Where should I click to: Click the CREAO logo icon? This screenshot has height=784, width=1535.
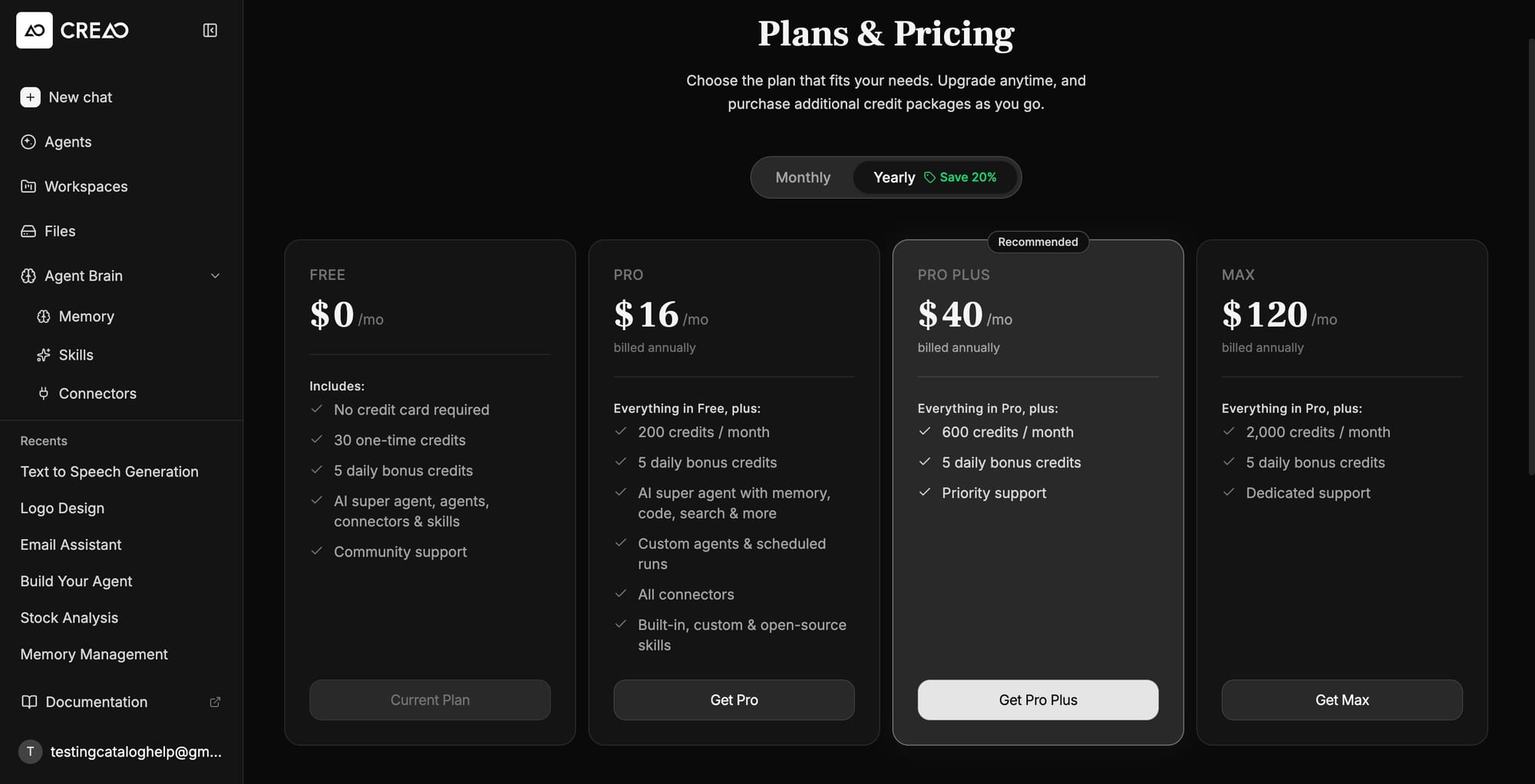pyautogui.click(x=35, y=31)
